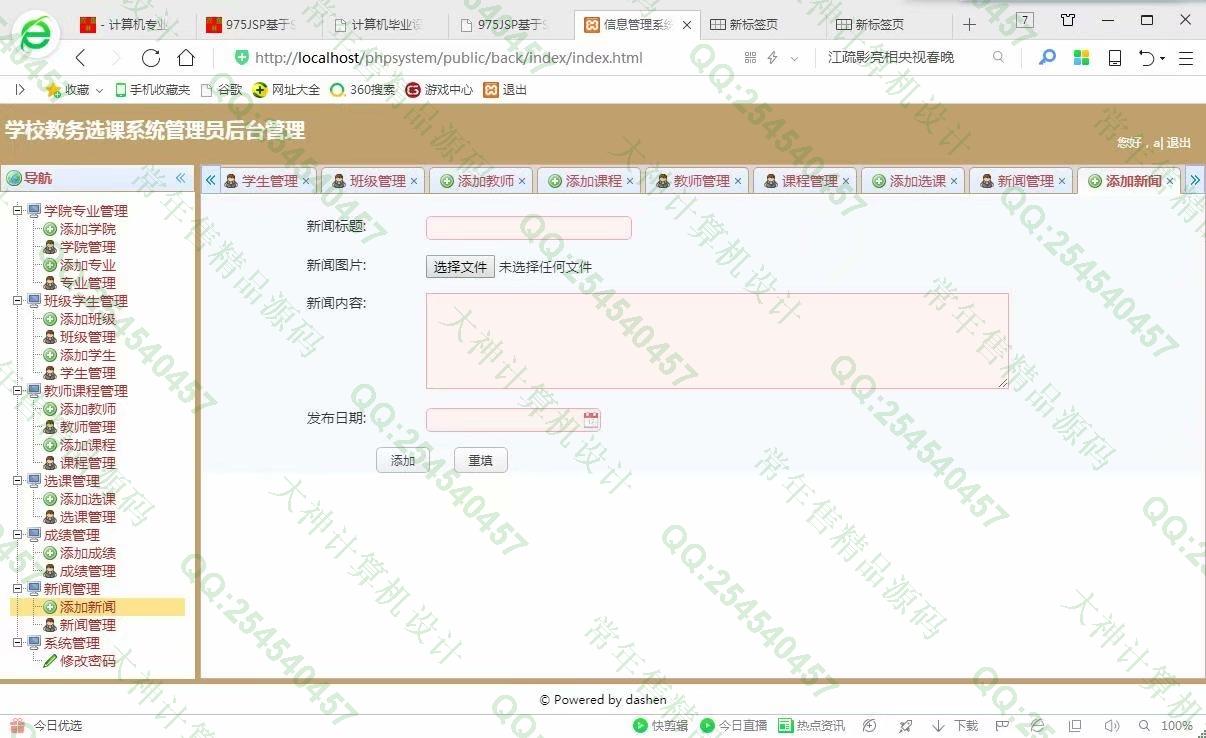
Task: Open new browser tab with plus icon
Action: [969, 24]
